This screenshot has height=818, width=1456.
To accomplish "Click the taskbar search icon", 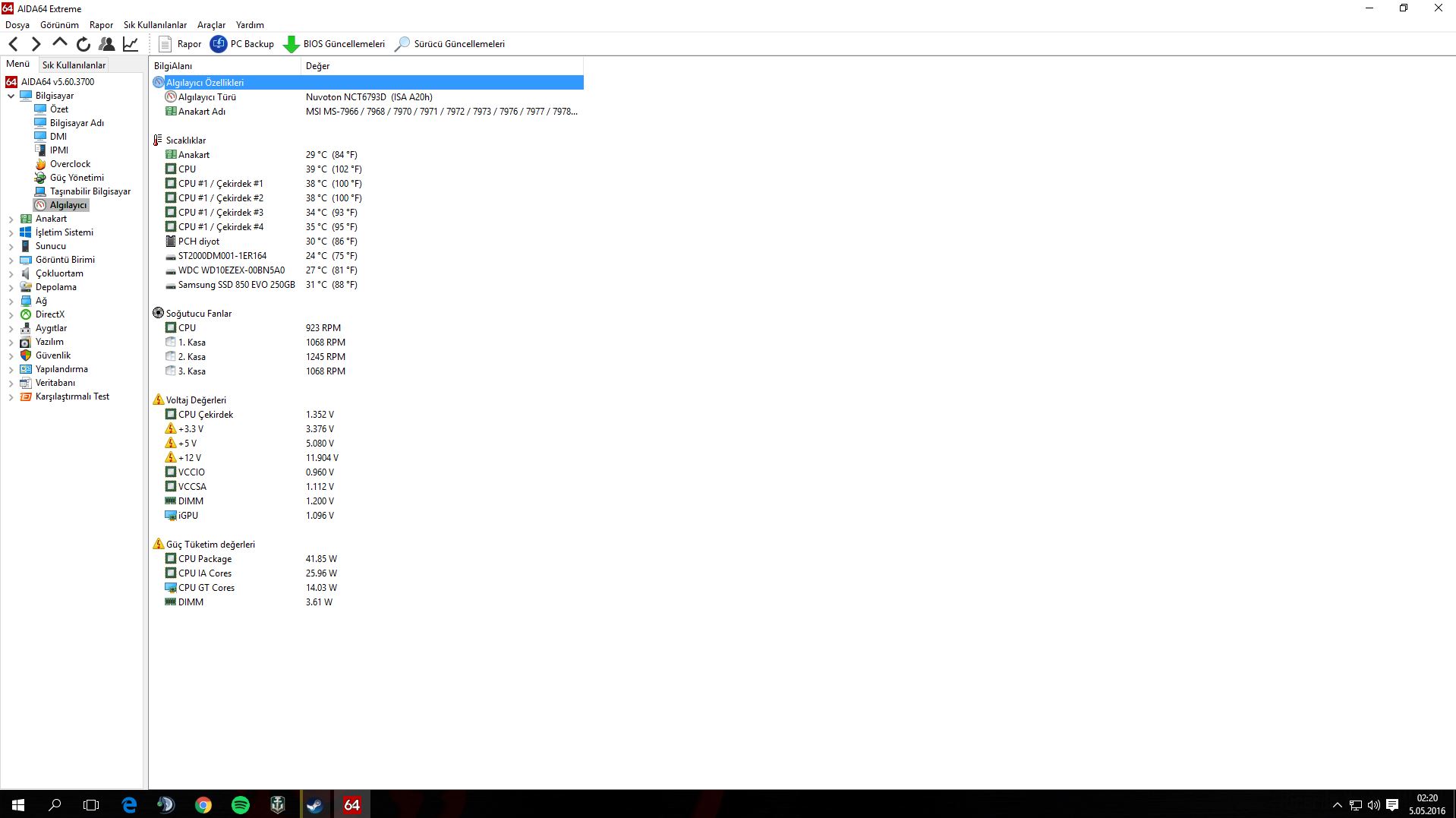I will pyautogui.click(x=55, y=804).
